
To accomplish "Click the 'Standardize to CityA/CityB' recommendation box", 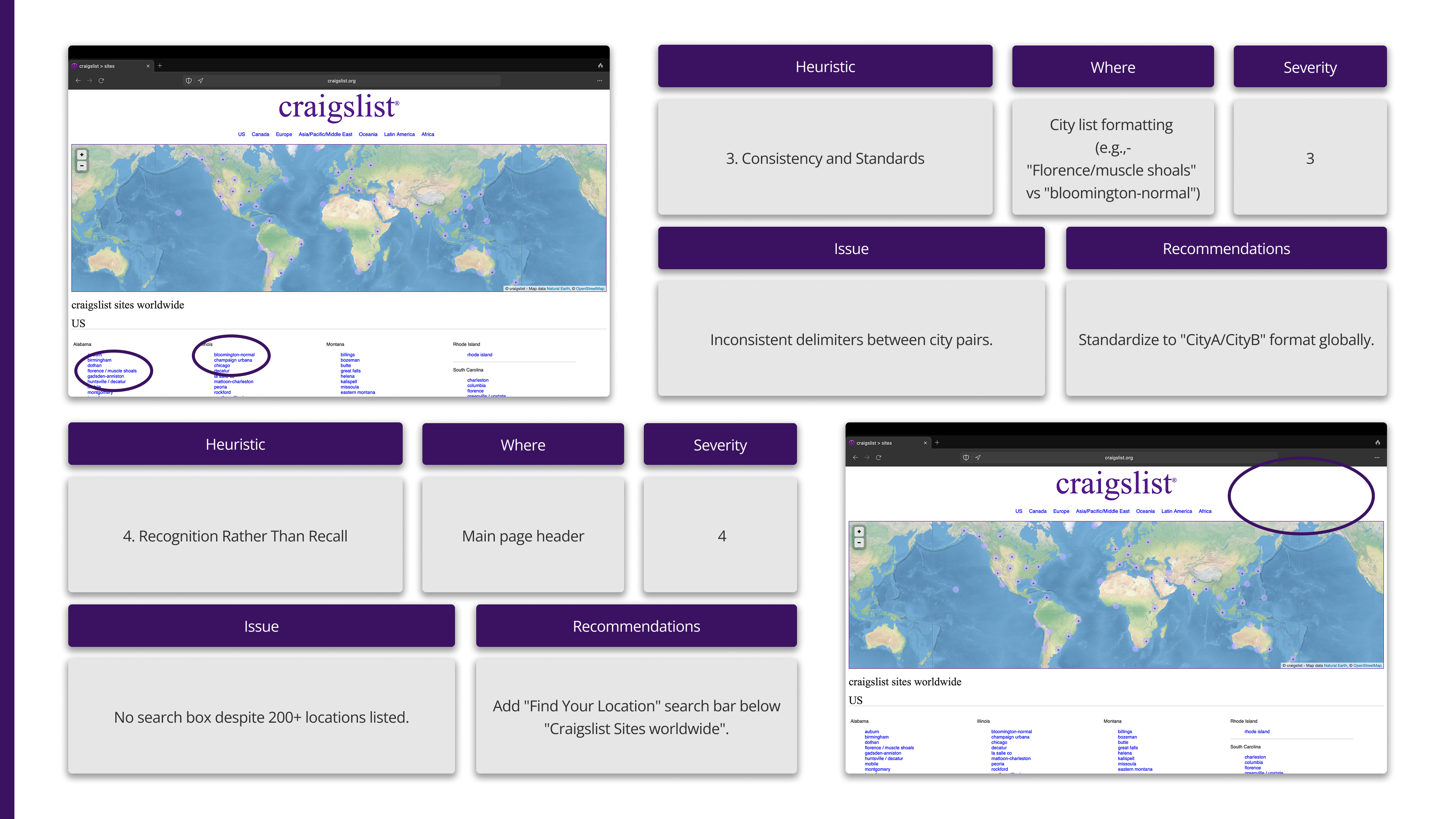I will tap(1226, 340).
